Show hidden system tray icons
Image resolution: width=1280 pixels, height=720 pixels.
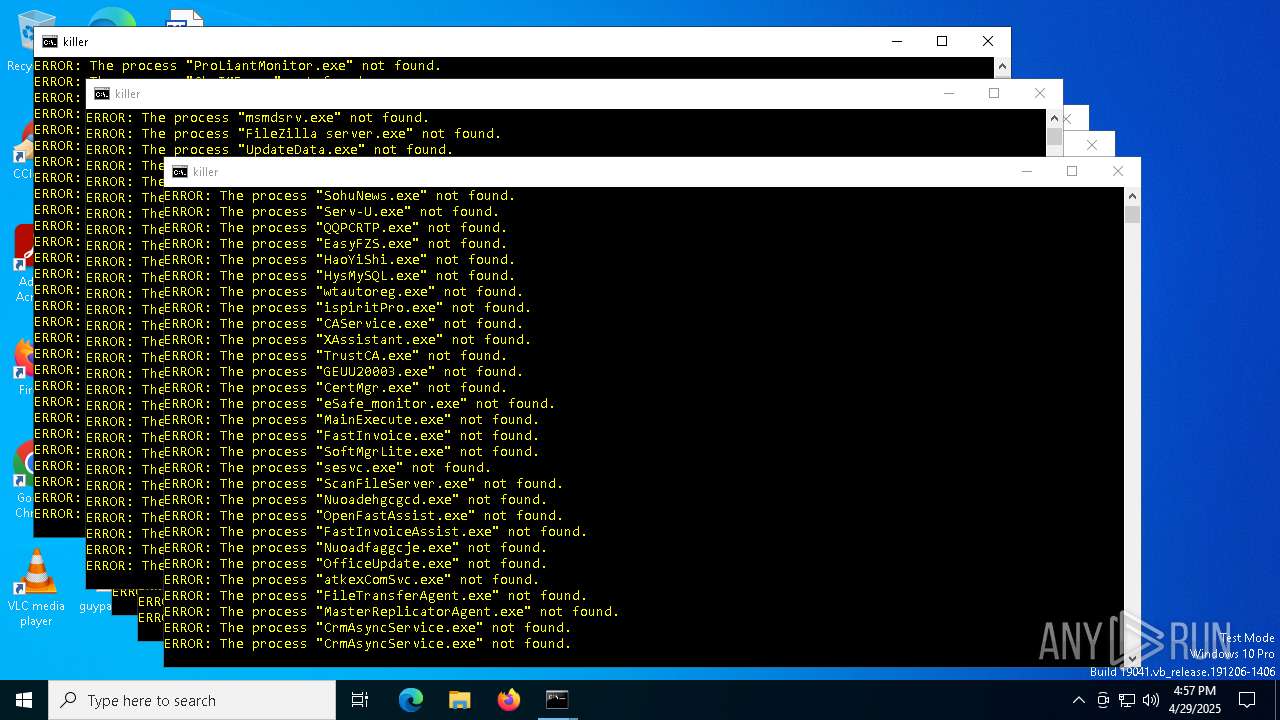tap(1078, 700)
